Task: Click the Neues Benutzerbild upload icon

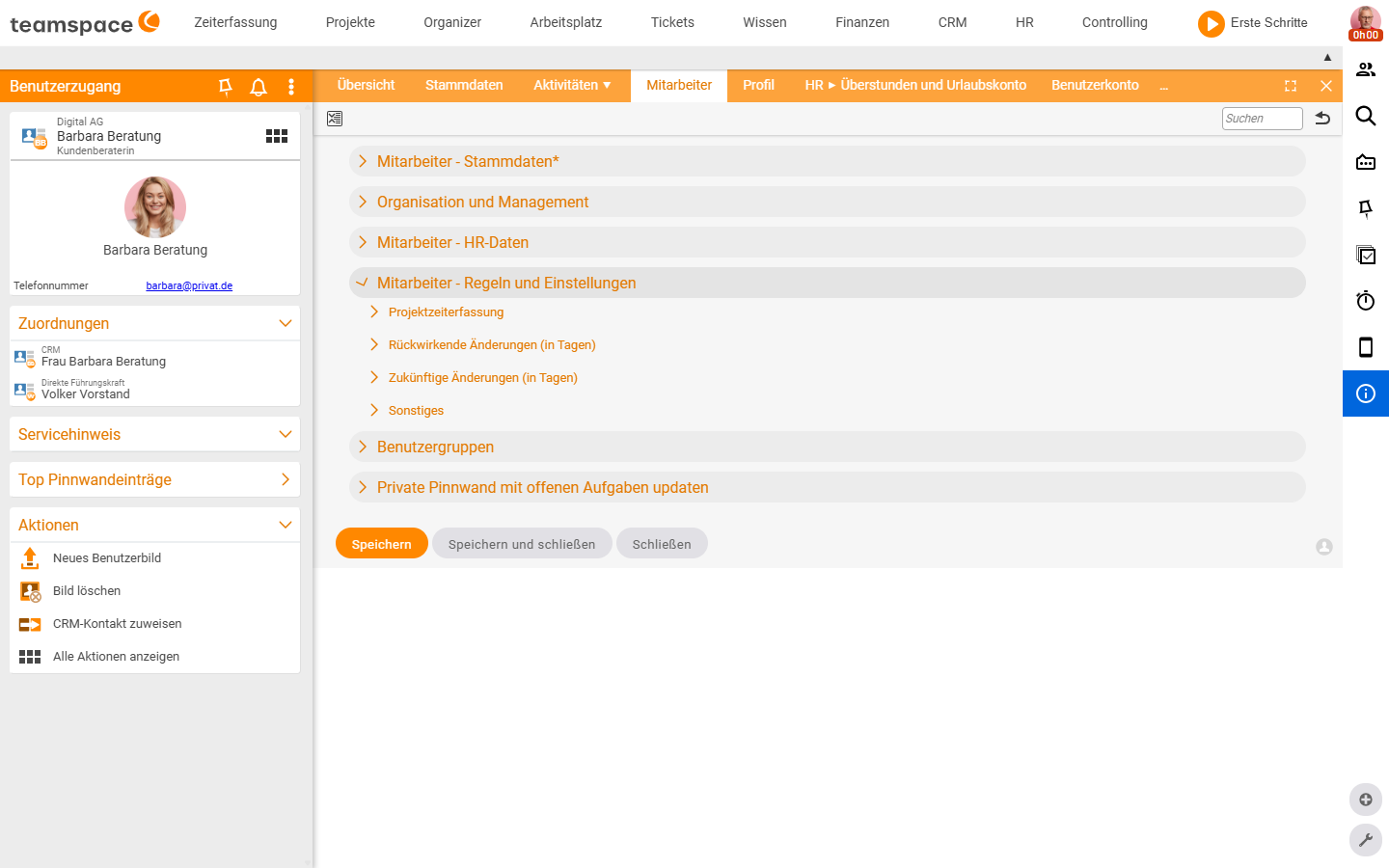Action: point(30,558)
